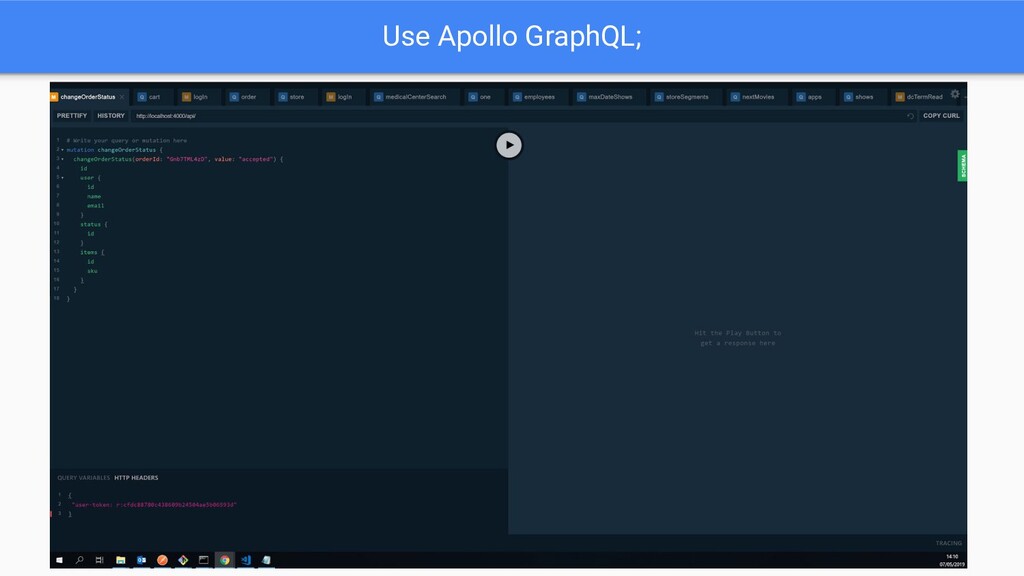Click the 'sku' field in items

tap(92, 271)
